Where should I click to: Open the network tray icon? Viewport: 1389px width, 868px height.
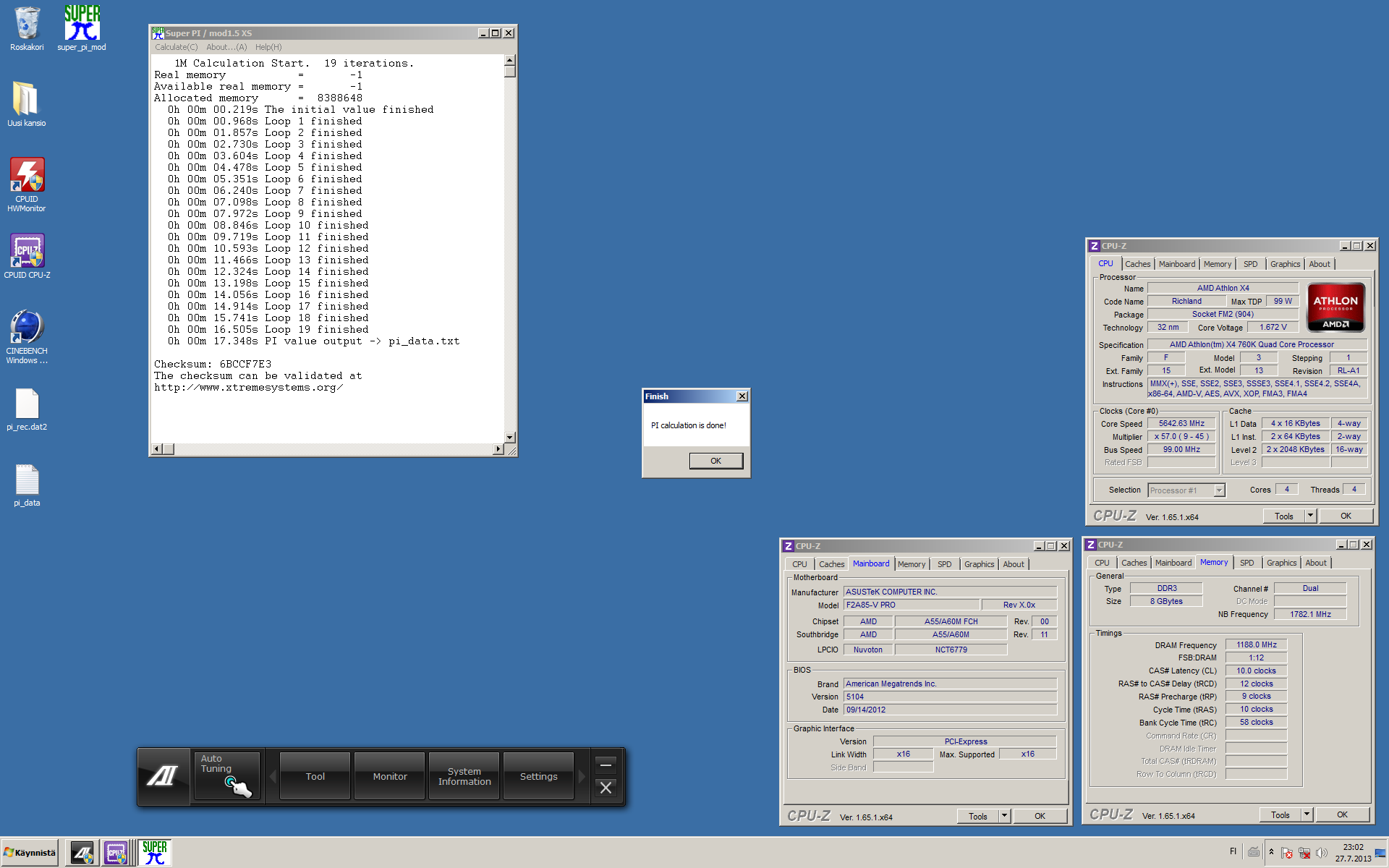pyautogui.click(x=1304, y=853)
